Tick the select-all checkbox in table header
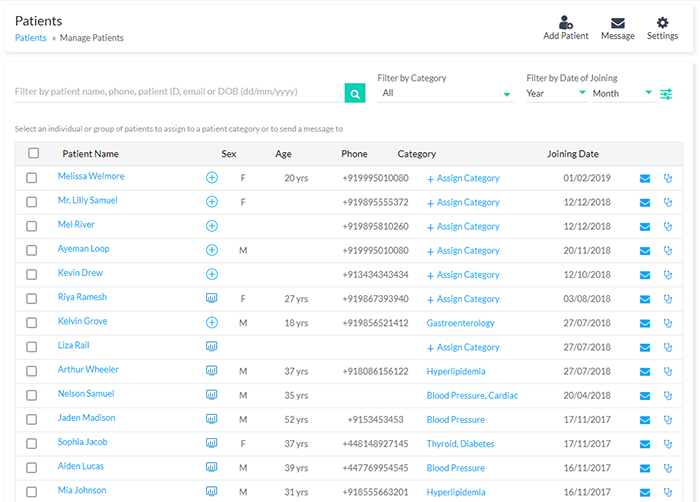This screenshot has width=700, height=502. [x=33, y=153]
